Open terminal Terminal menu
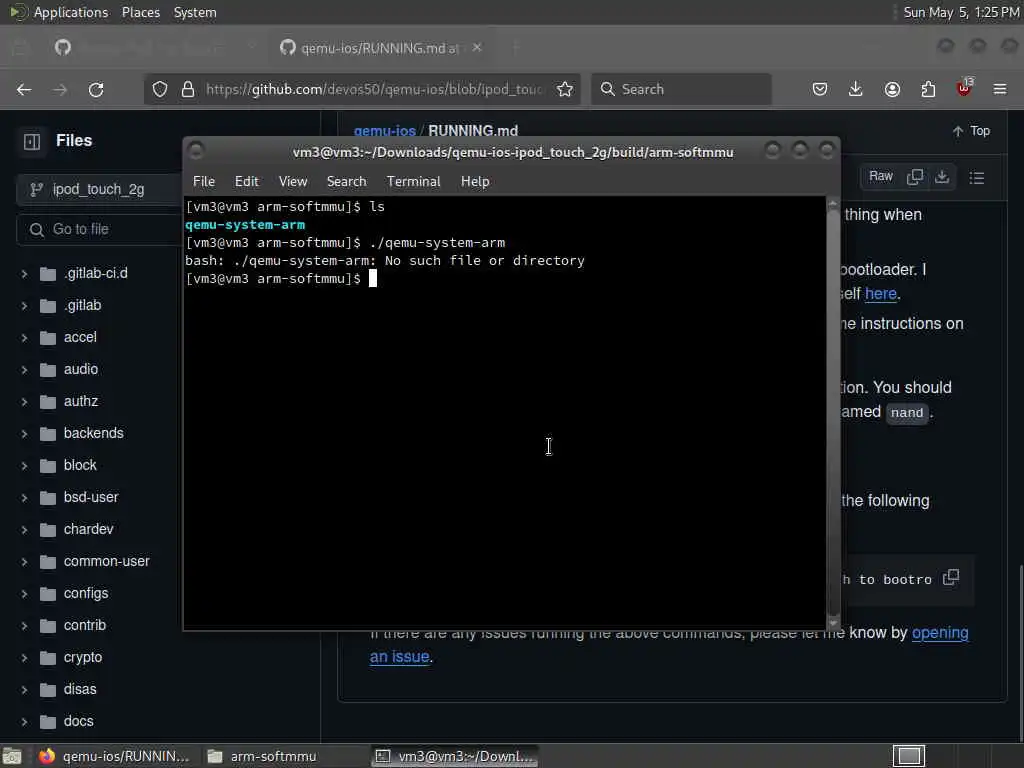Viewport: 1024px width, 768px height. pos(413,182)
